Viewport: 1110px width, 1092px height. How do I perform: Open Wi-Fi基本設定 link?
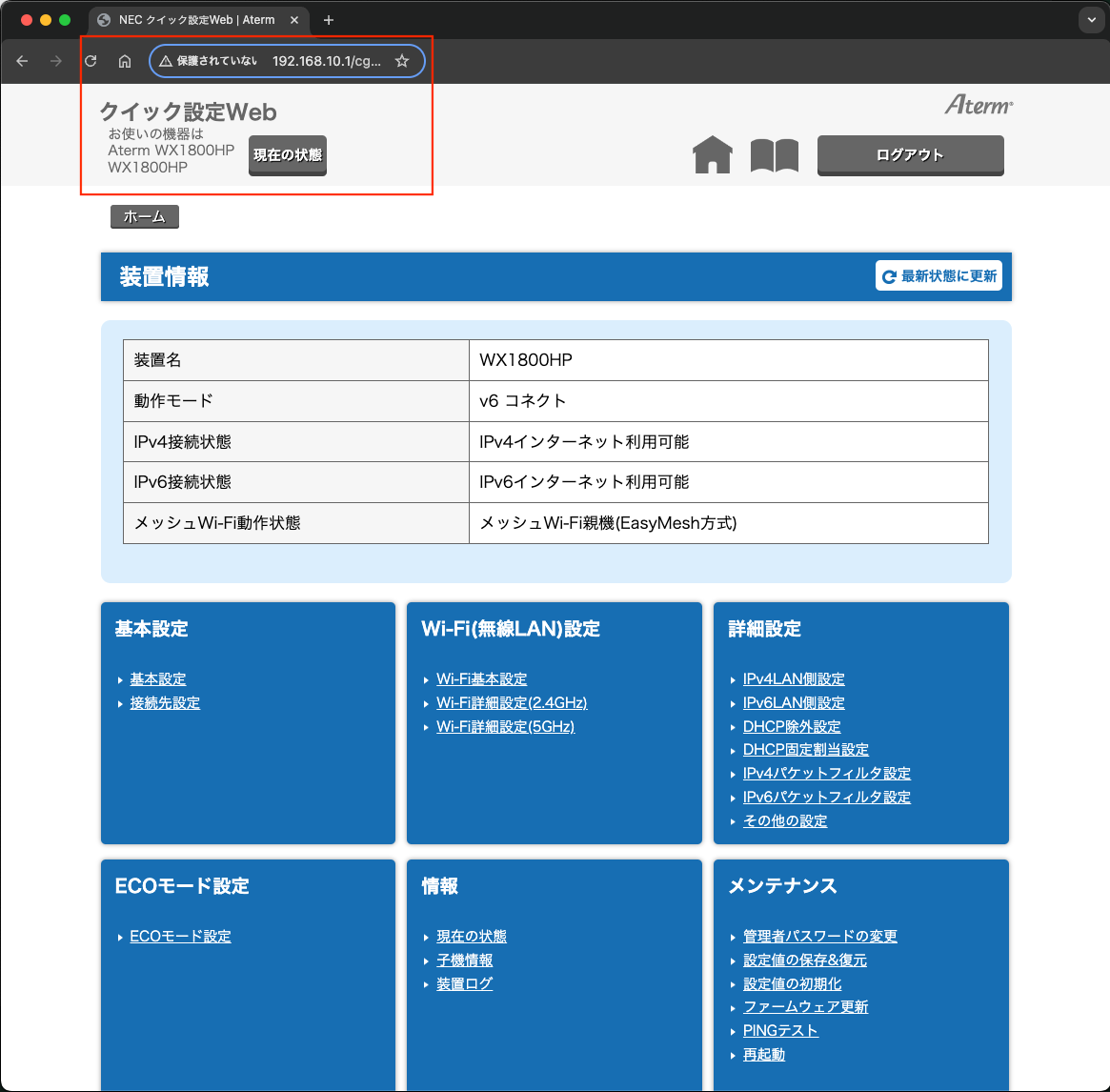[x=481, y=679]
